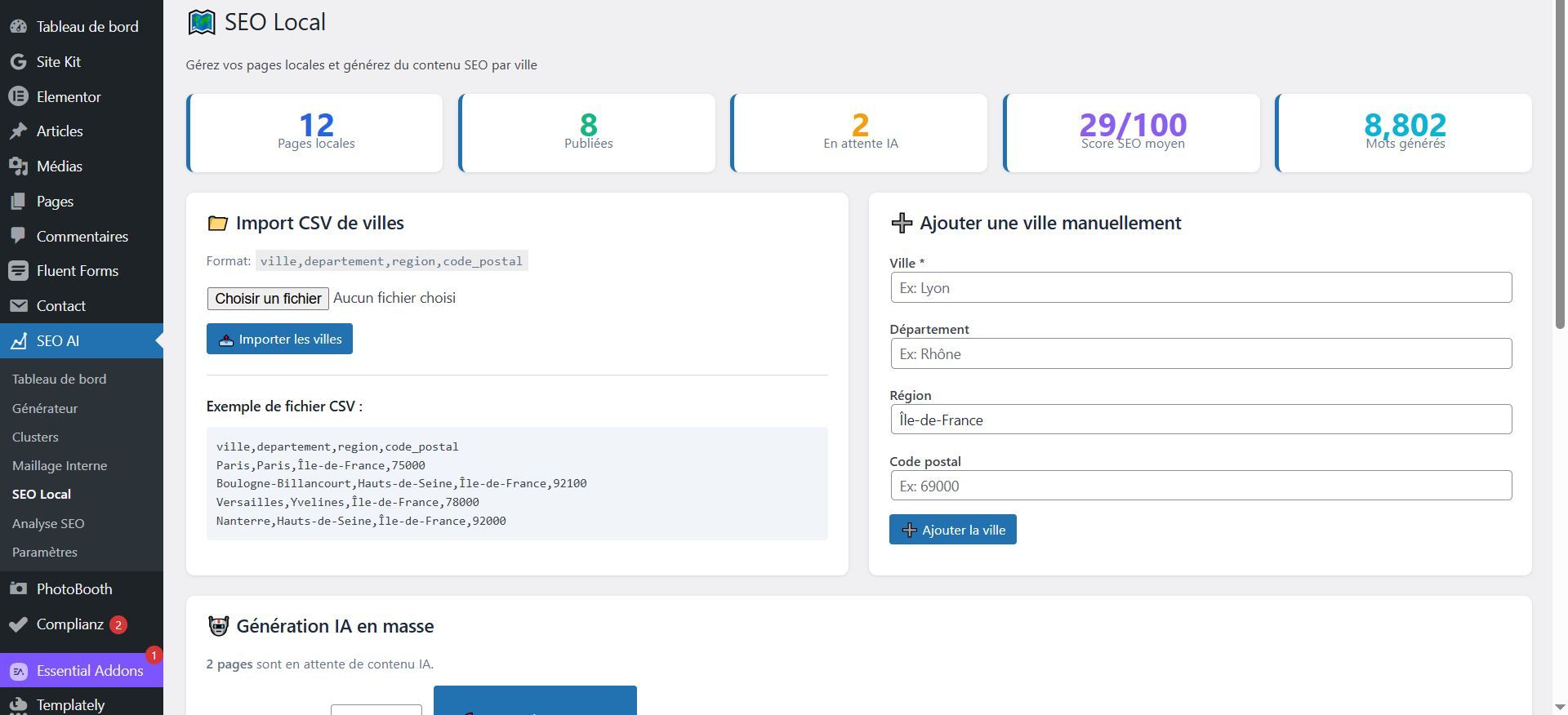Click the Choisir un fichier button
The image size is (1568, 715).
[268, 299]
